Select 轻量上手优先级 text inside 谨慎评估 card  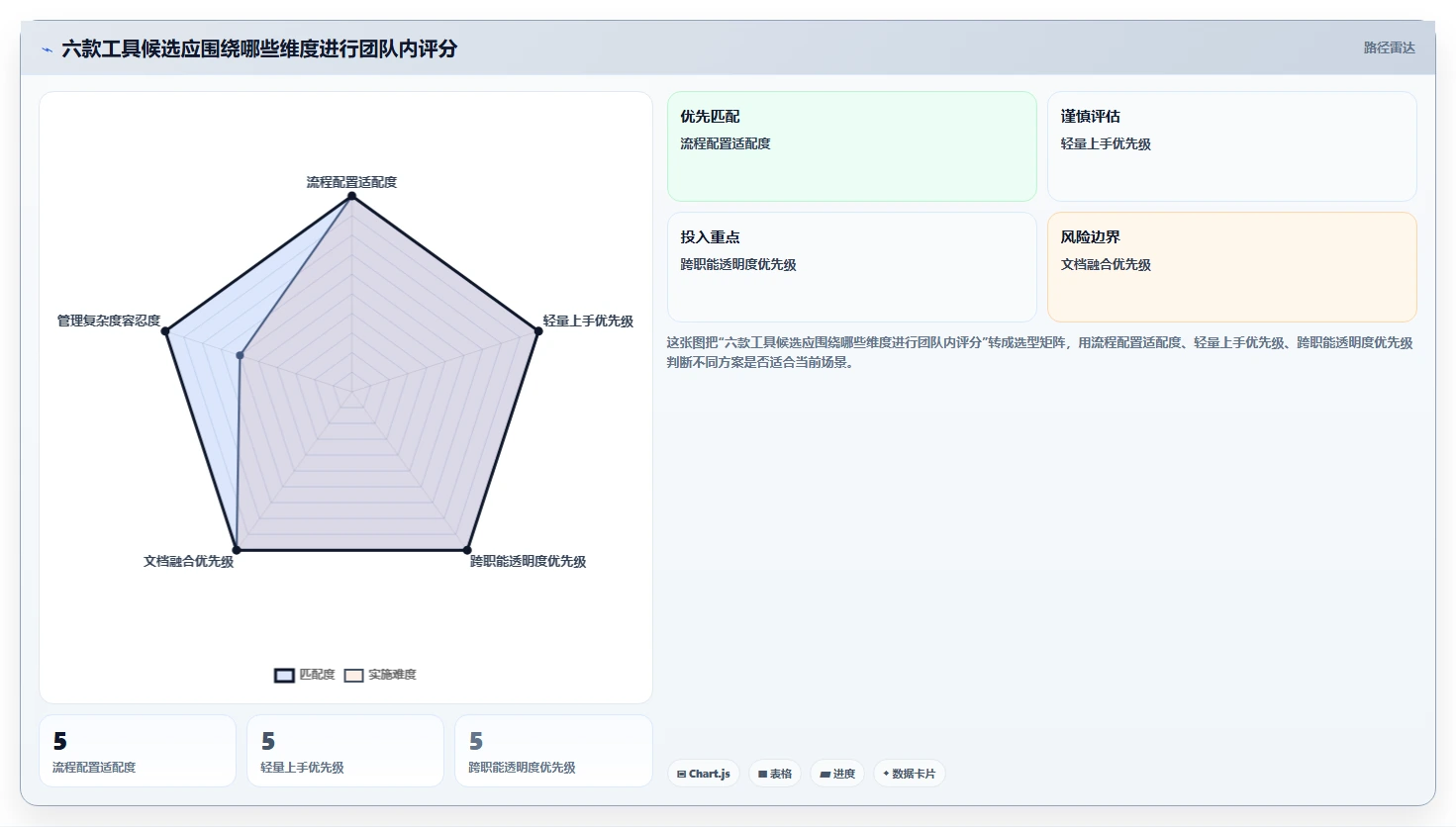point(1106,143)
